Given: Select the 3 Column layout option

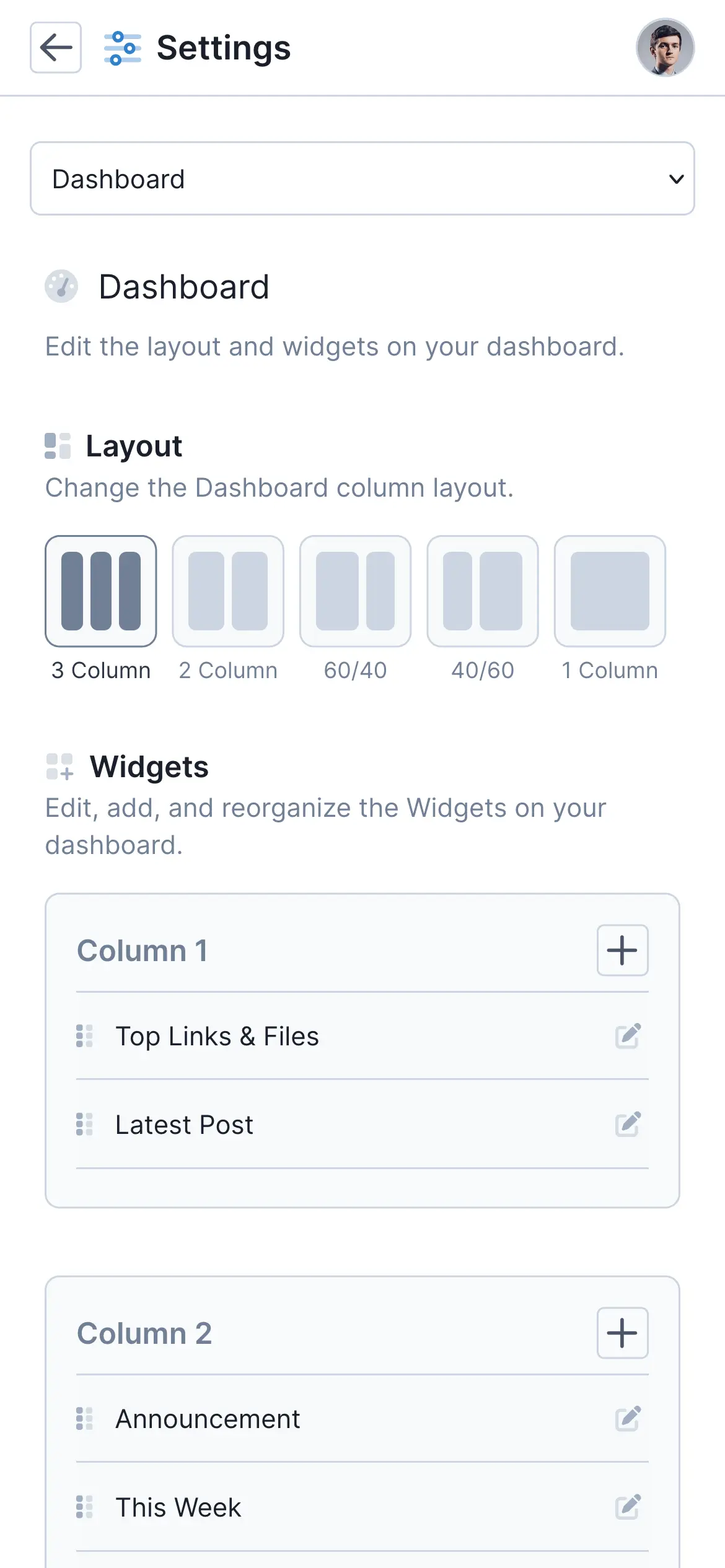Looking at the screenshot, I should point(101,591).
